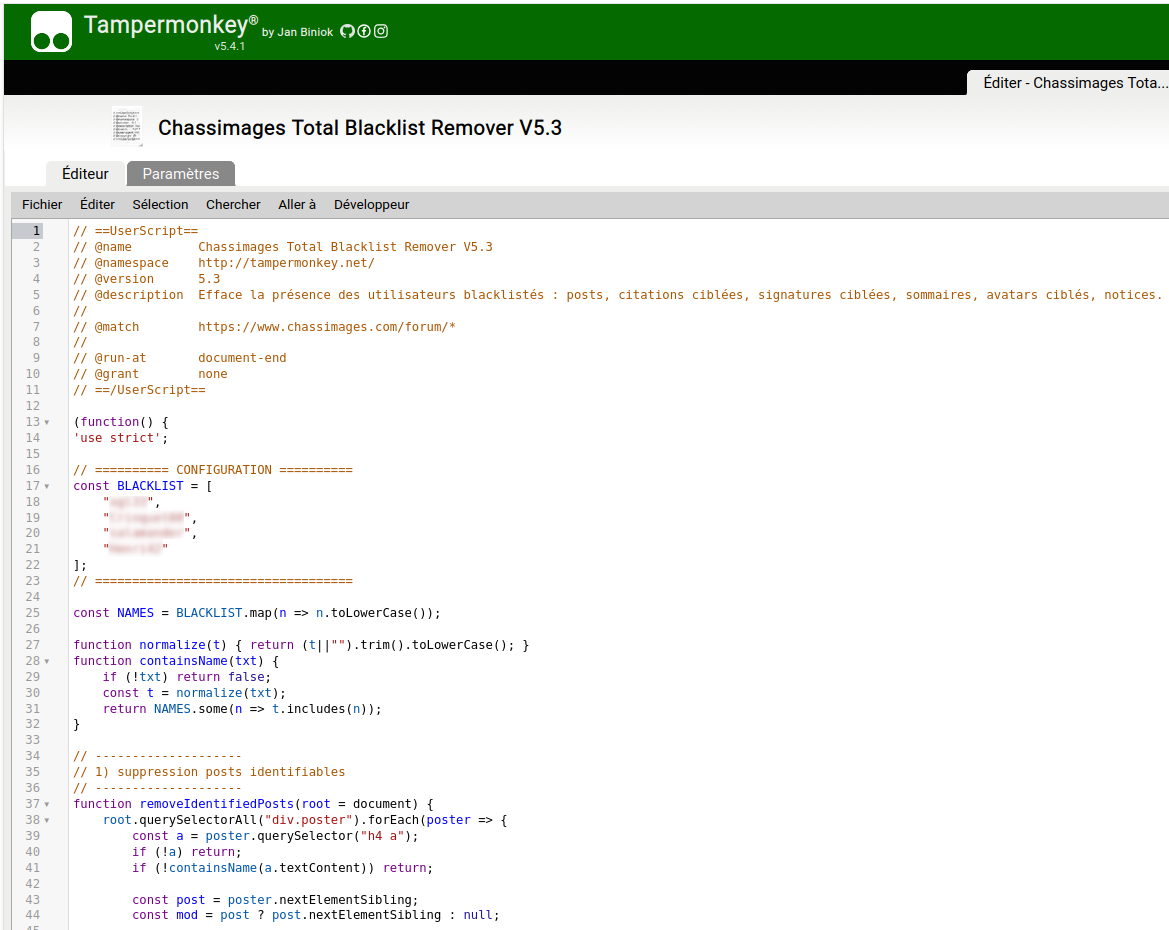Click 'poster.nextElementSibling' on line 43
The width and height of the screenshot is (1169, 930).
[x=319, y=900]
